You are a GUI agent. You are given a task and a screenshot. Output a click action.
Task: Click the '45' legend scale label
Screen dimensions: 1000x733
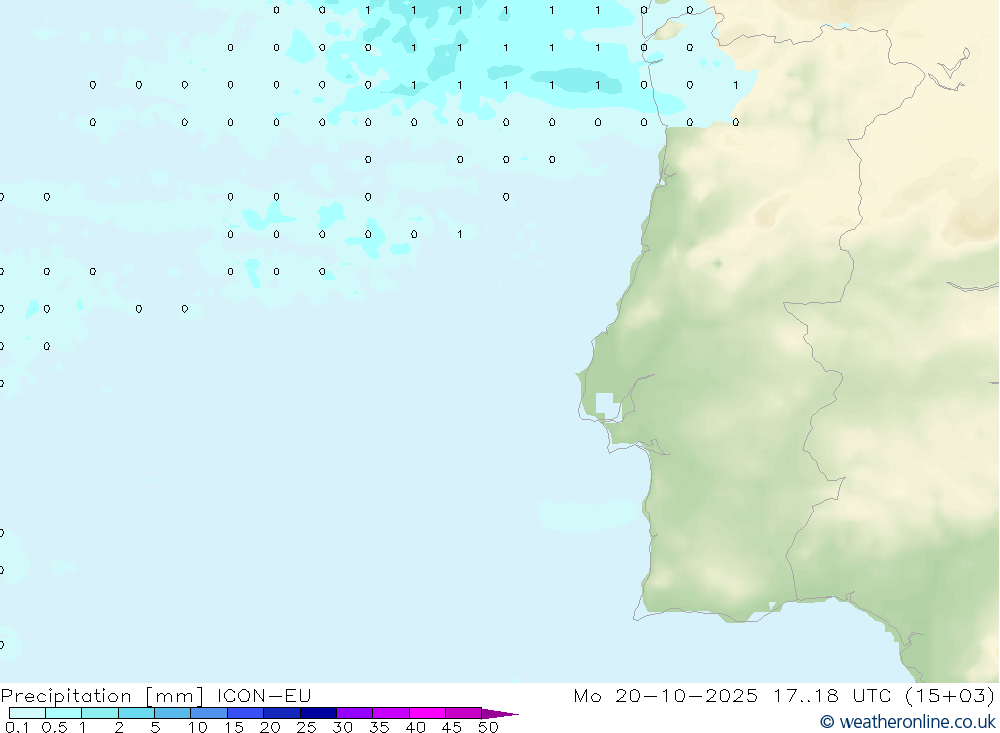(452, 727)
